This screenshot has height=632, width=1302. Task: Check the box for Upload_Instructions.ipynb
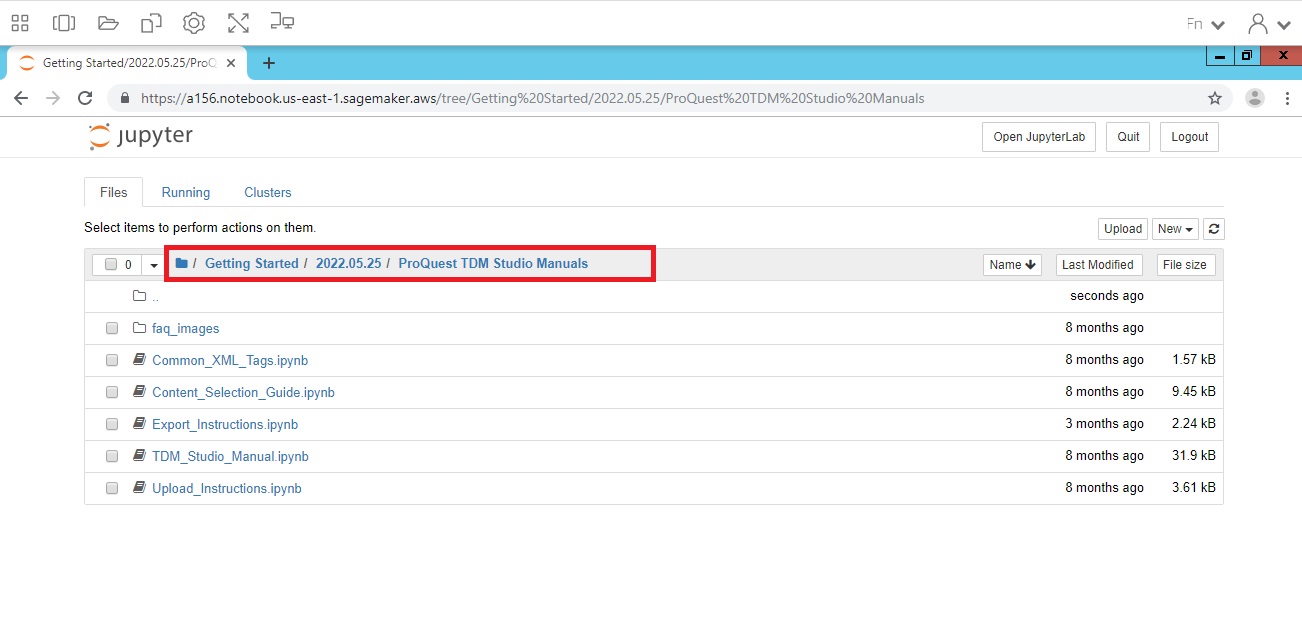tap(112, 488)
